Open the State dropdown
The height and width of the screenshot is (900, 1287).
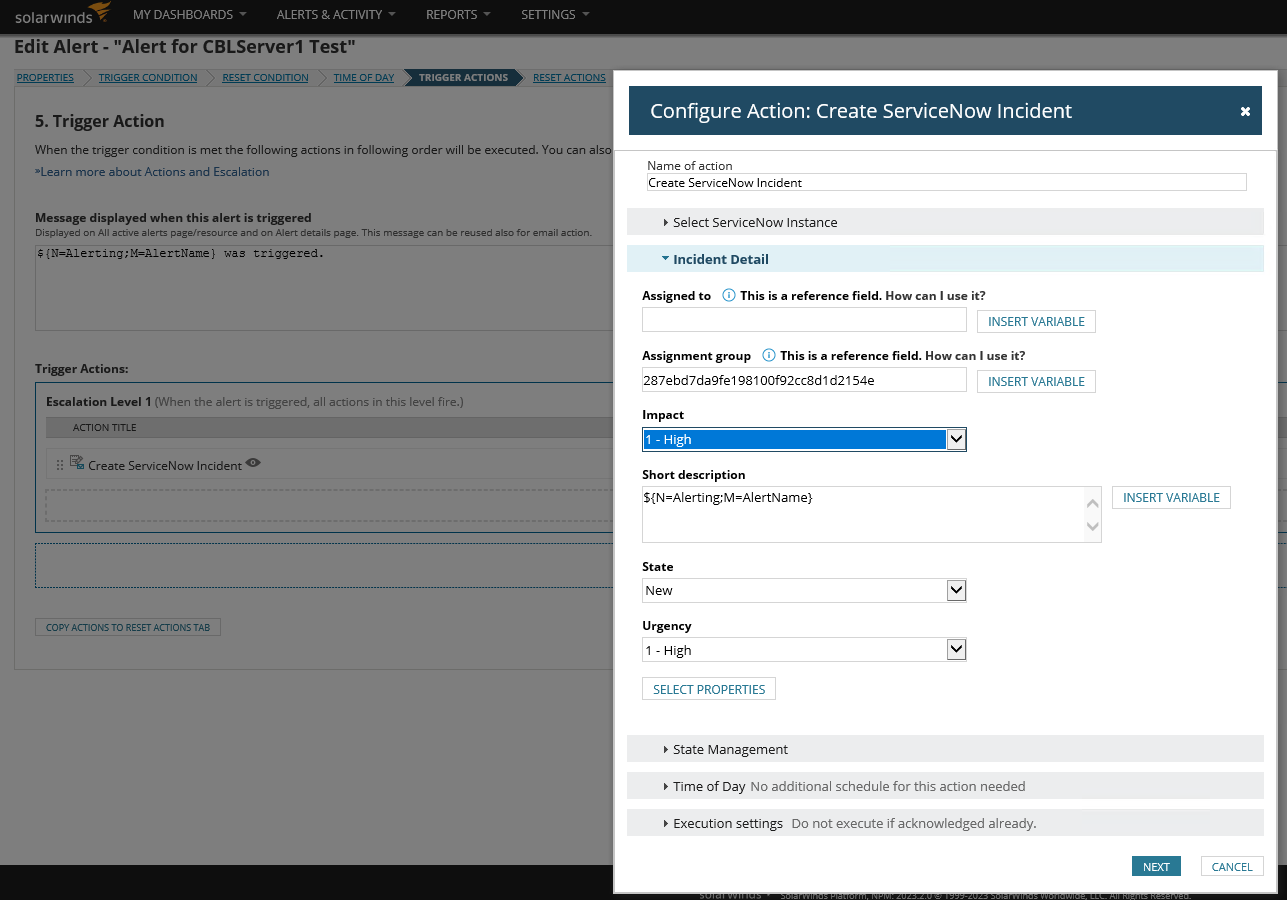pos(956,591)
